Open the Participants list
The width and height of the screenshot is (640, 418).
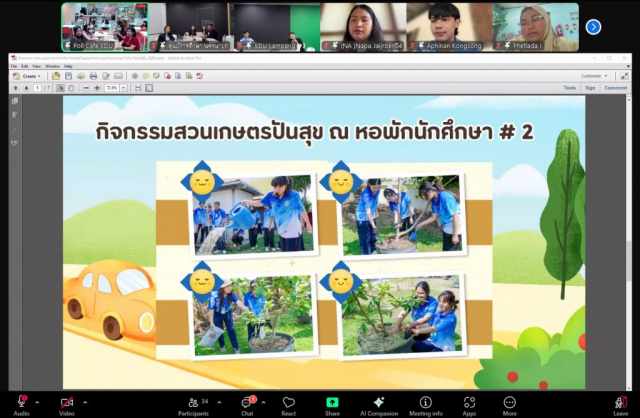click(x=192, y=402)
